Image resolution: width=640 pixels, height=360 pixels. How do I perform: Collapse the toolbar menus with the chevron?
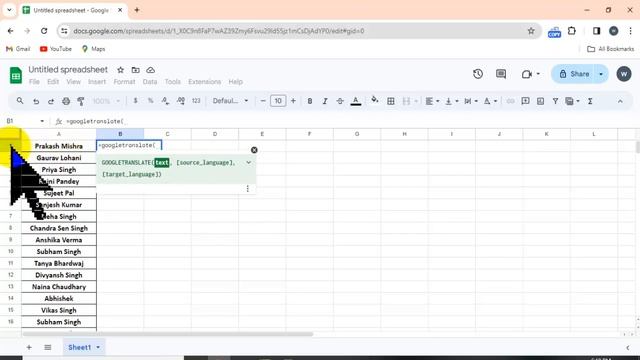(620, 101)
